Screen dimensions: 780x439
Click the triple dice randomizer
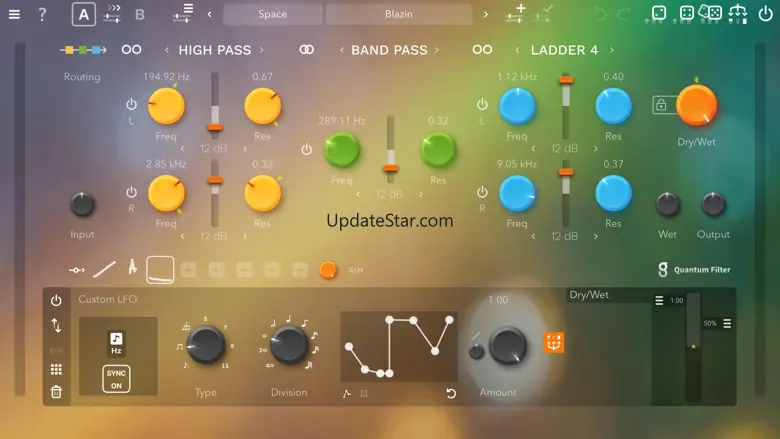(x=710, y=12)
